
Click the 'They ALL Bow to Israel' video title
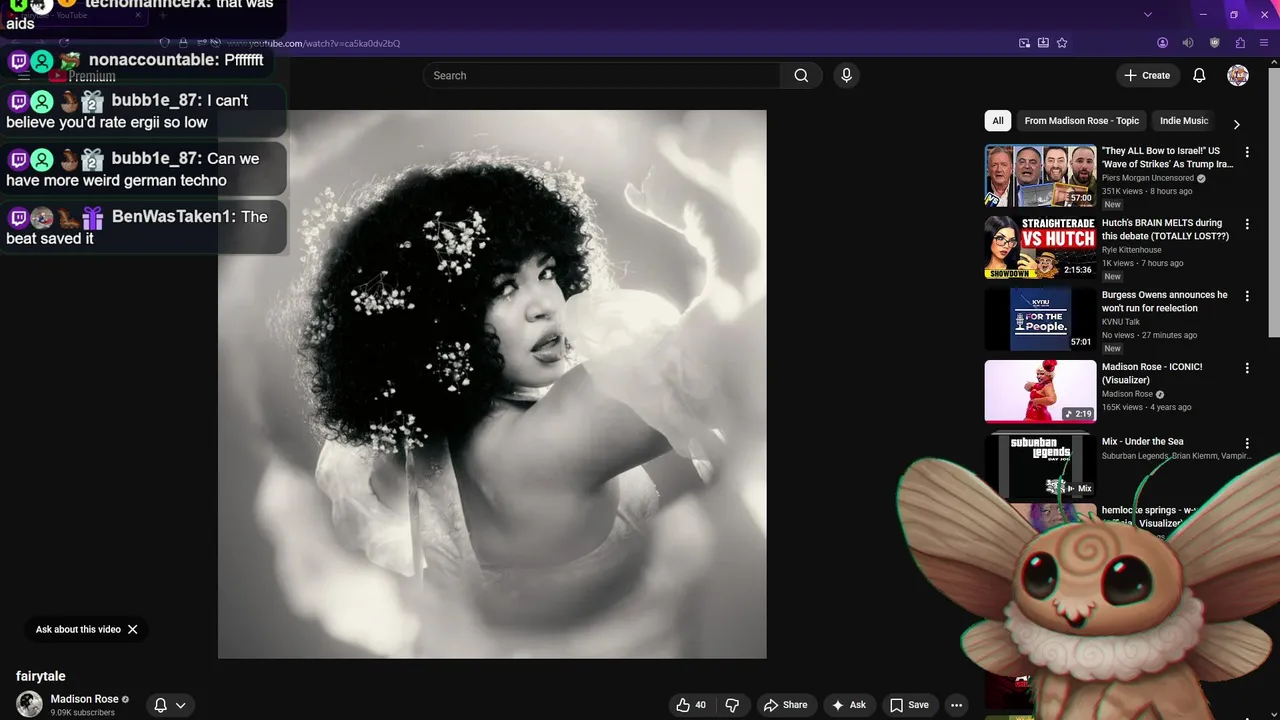tap(1167, 158)
